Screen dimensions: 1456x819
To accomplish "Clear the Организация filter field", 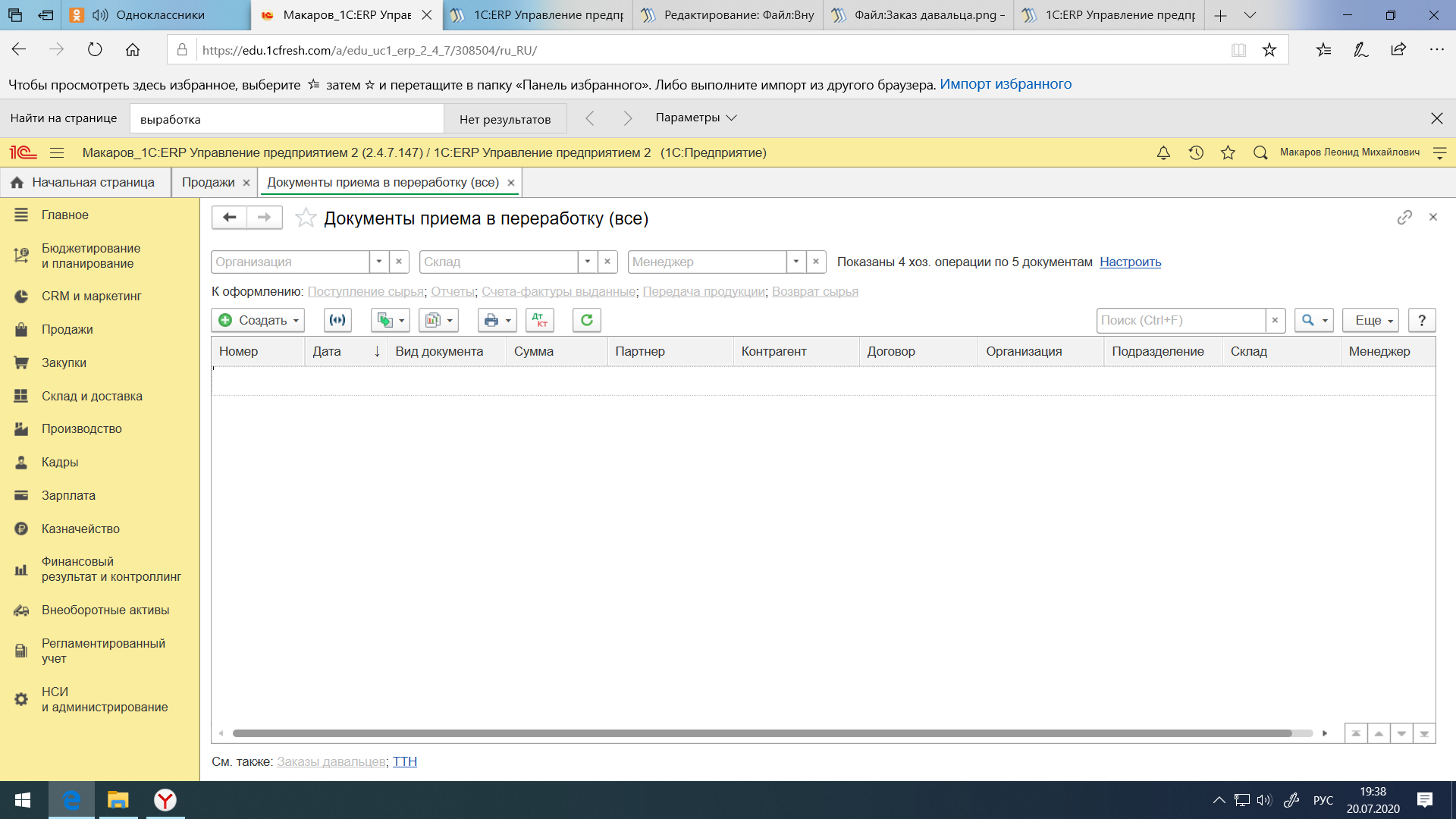I will click(x=399, y=262).
